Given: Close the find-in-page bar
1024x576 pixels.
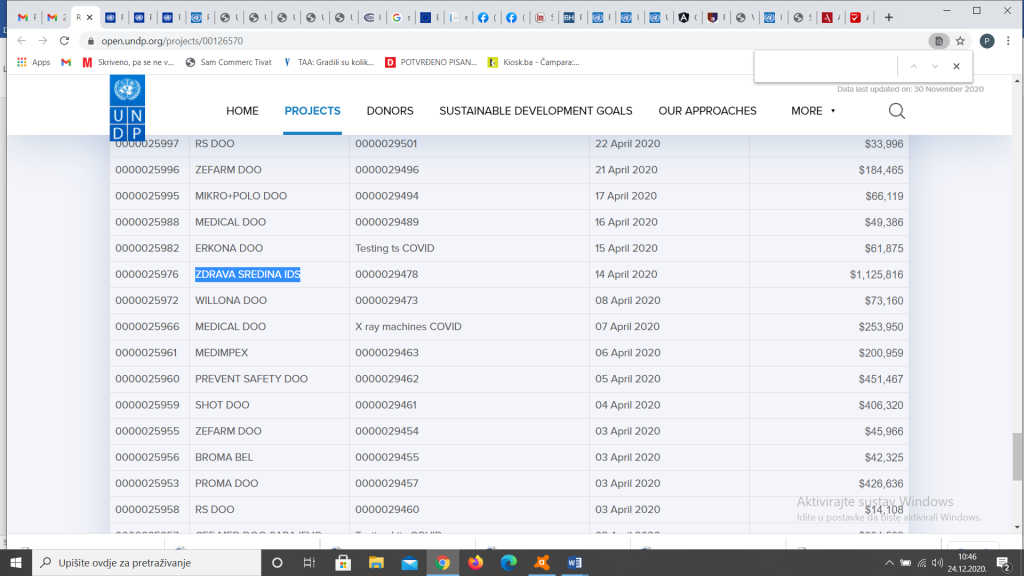Looking at the screenshot, I should pyautogui.click(x=956, y=66).
